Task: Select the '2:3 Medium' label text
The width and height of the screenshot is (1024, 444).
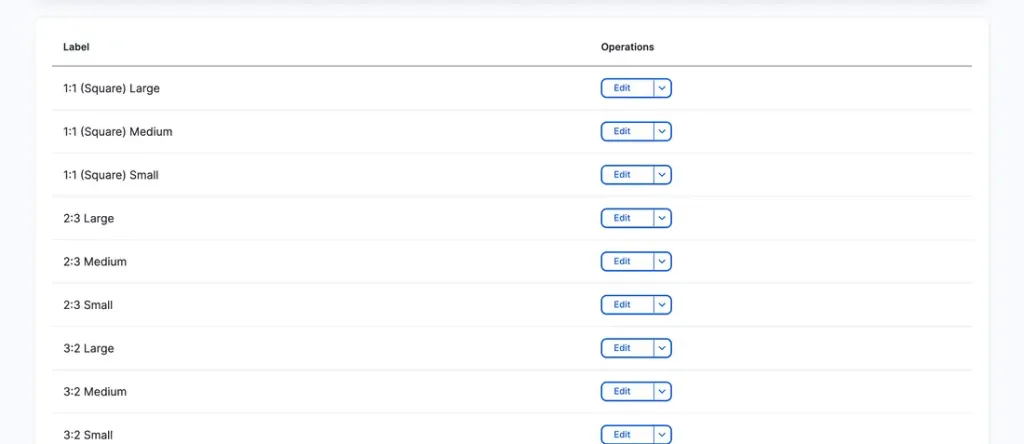Action: pos(95,261)
